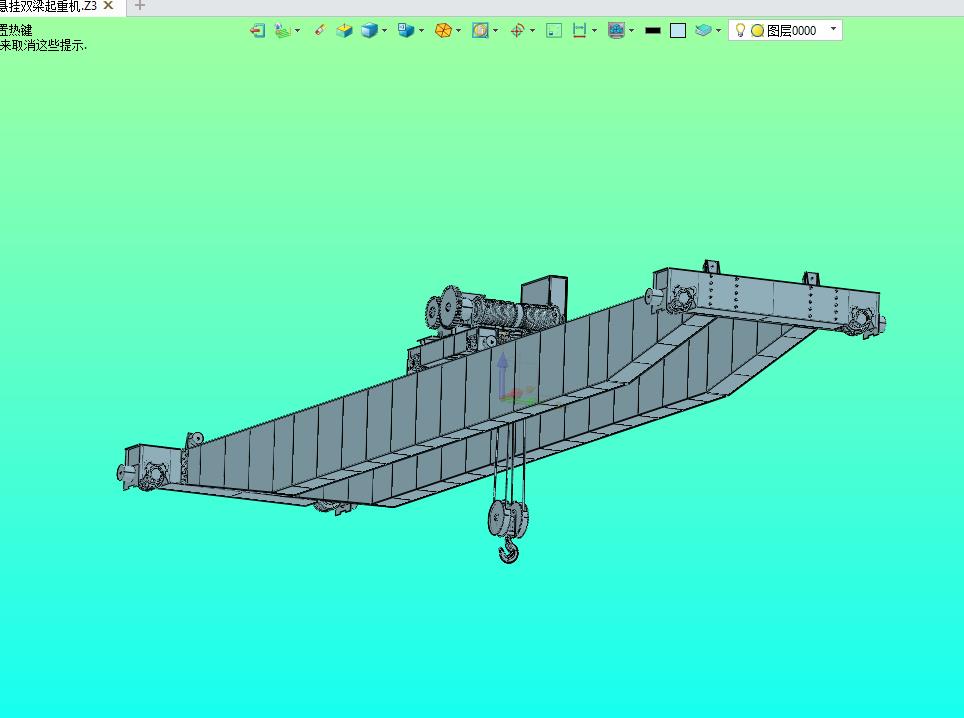Add a new tab with plus button
This screenshot has width=964, height=718.
point(140,6)
